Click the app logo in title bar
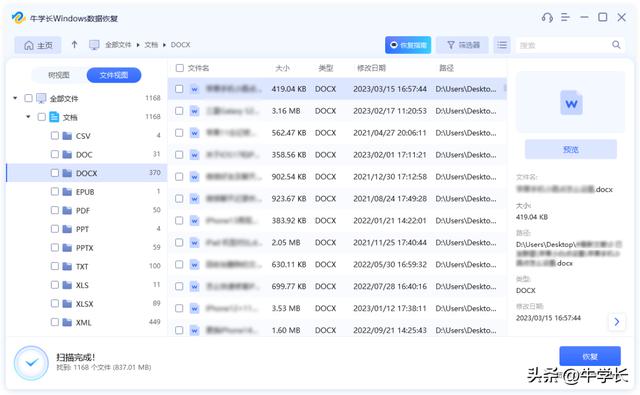Screen dimensions: 640x395 coord(18,18)
